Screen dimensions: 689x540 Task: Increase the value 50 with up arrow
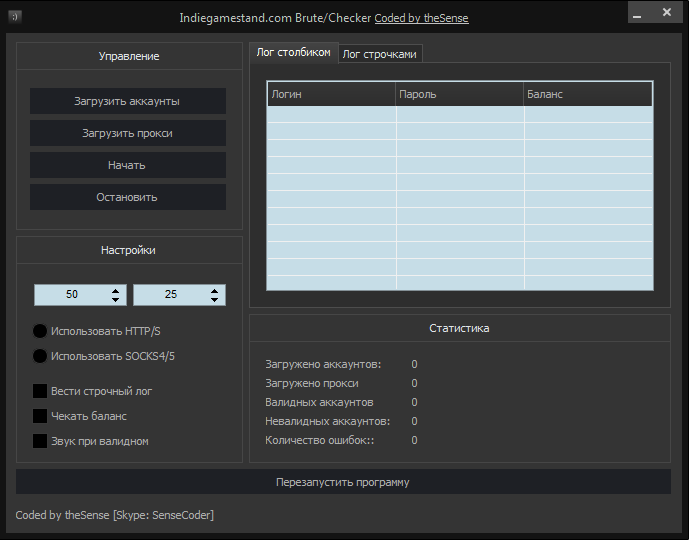tap(116, 290)
